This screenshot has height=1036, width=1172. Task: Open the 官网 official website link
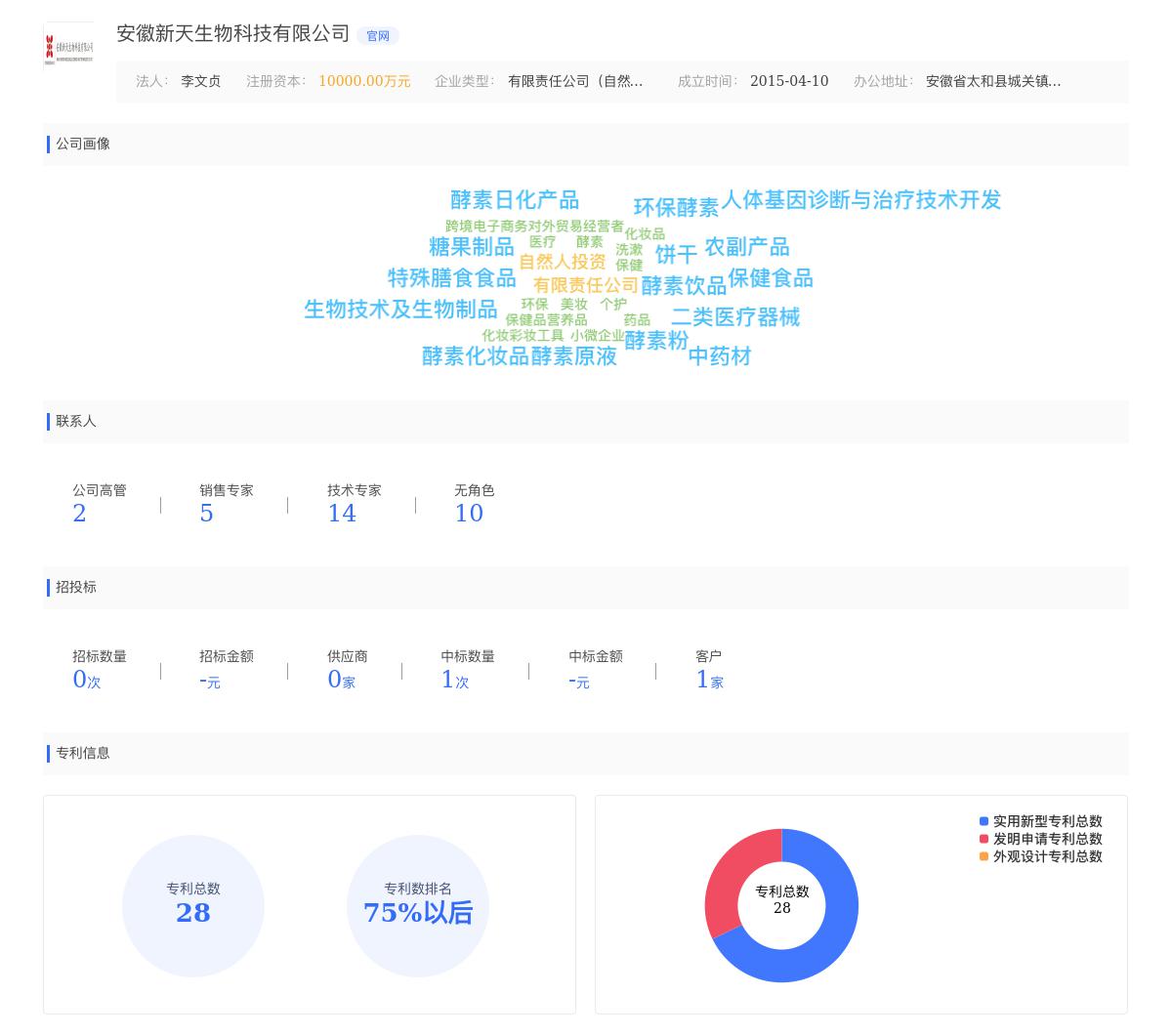[378, 36]
